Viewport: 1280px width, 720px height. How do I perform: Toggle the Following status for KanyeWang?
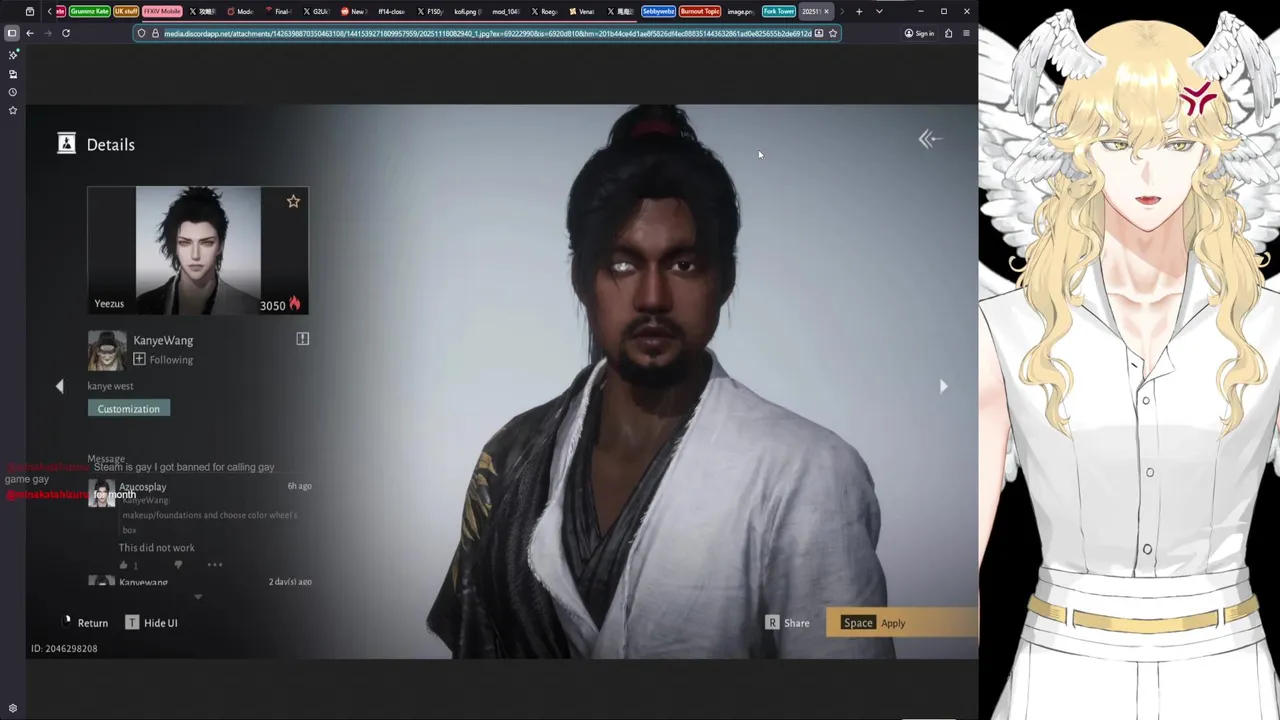163,360
